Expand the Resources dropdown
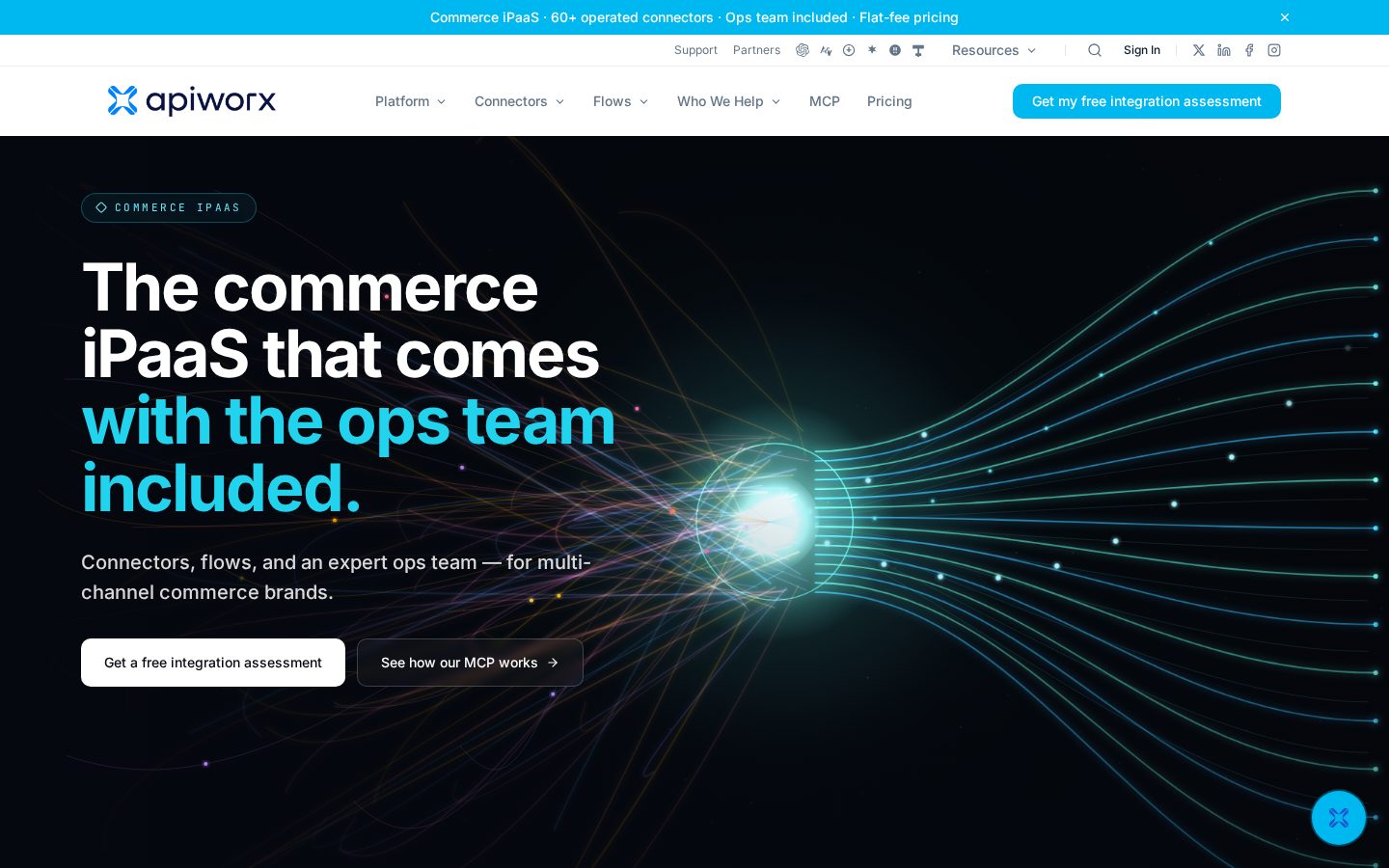The image size is (1389, 868). point(994,50)
